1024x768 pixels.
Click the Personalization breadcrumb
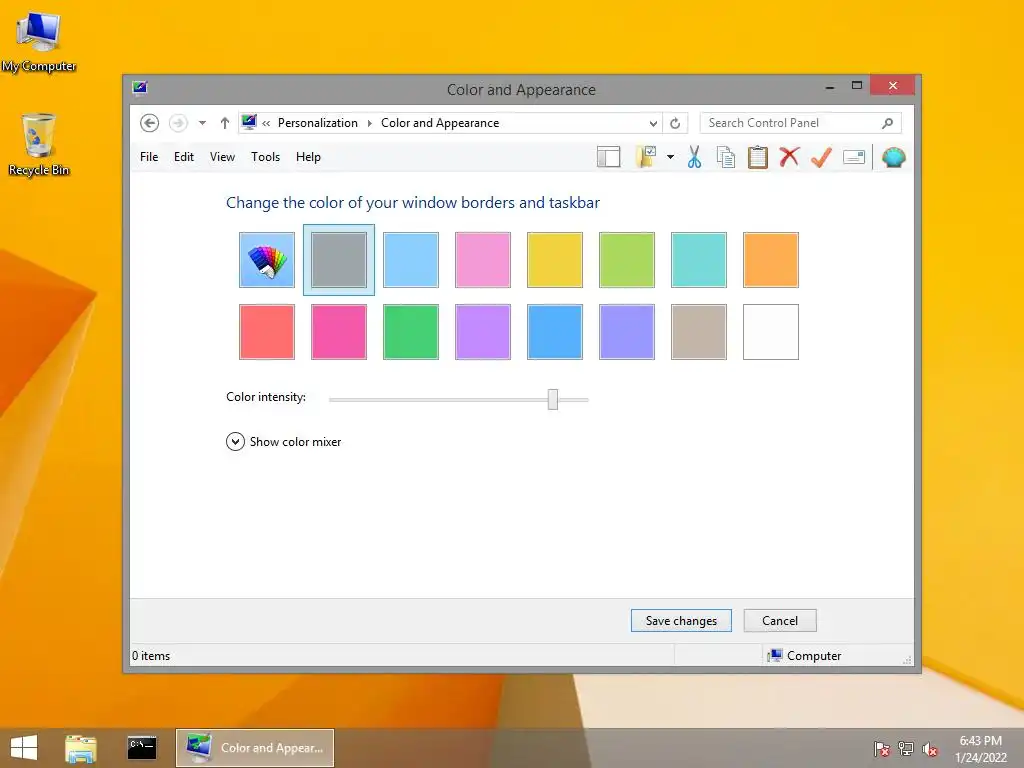(x=317, y=123)
